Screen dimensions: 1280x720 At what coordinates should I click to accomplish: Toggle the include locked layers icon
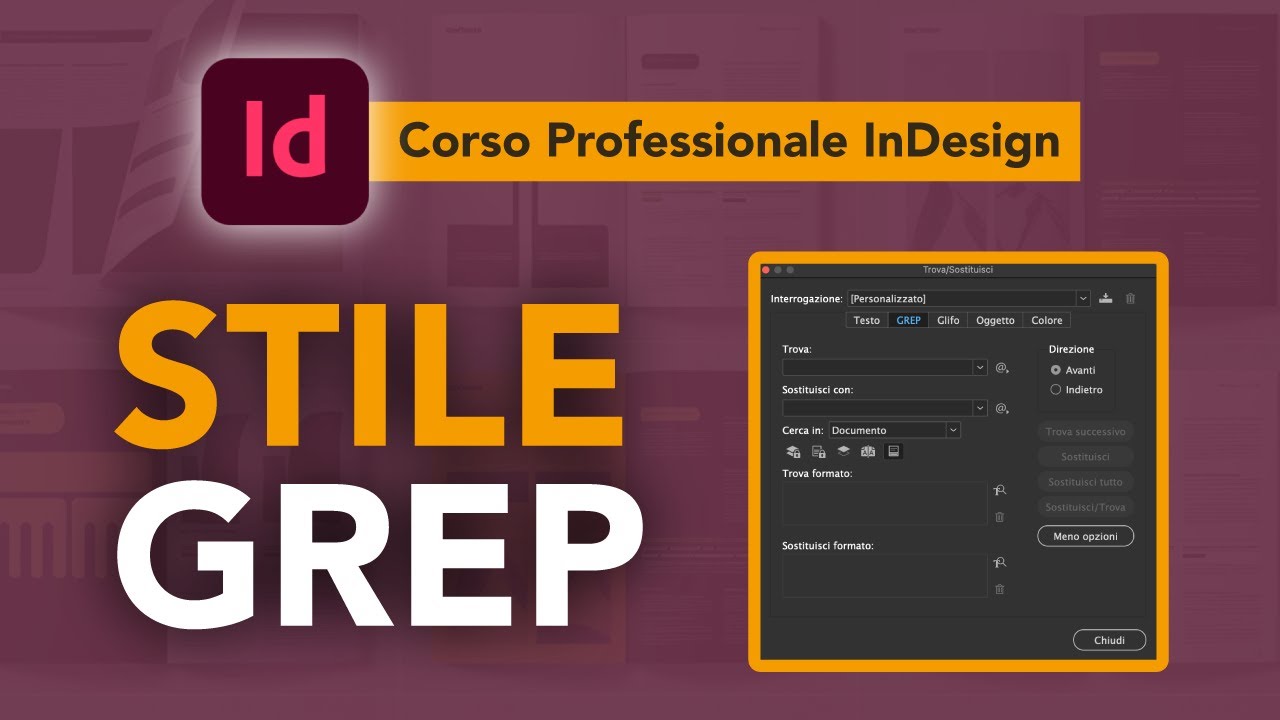pyautogui.click(x=793, y=452)
